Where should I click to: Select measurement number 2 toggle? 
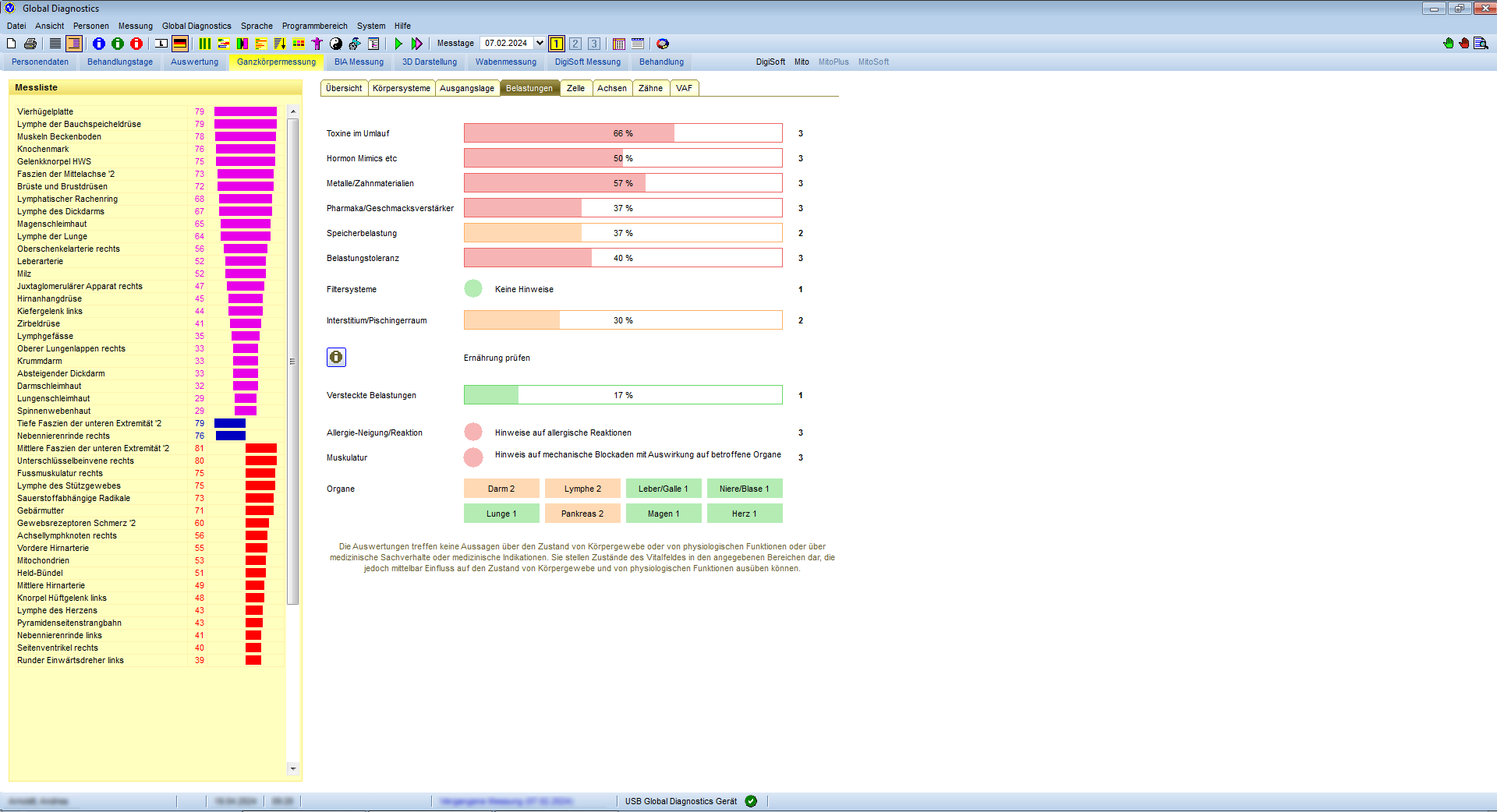[x=575, y=44]
